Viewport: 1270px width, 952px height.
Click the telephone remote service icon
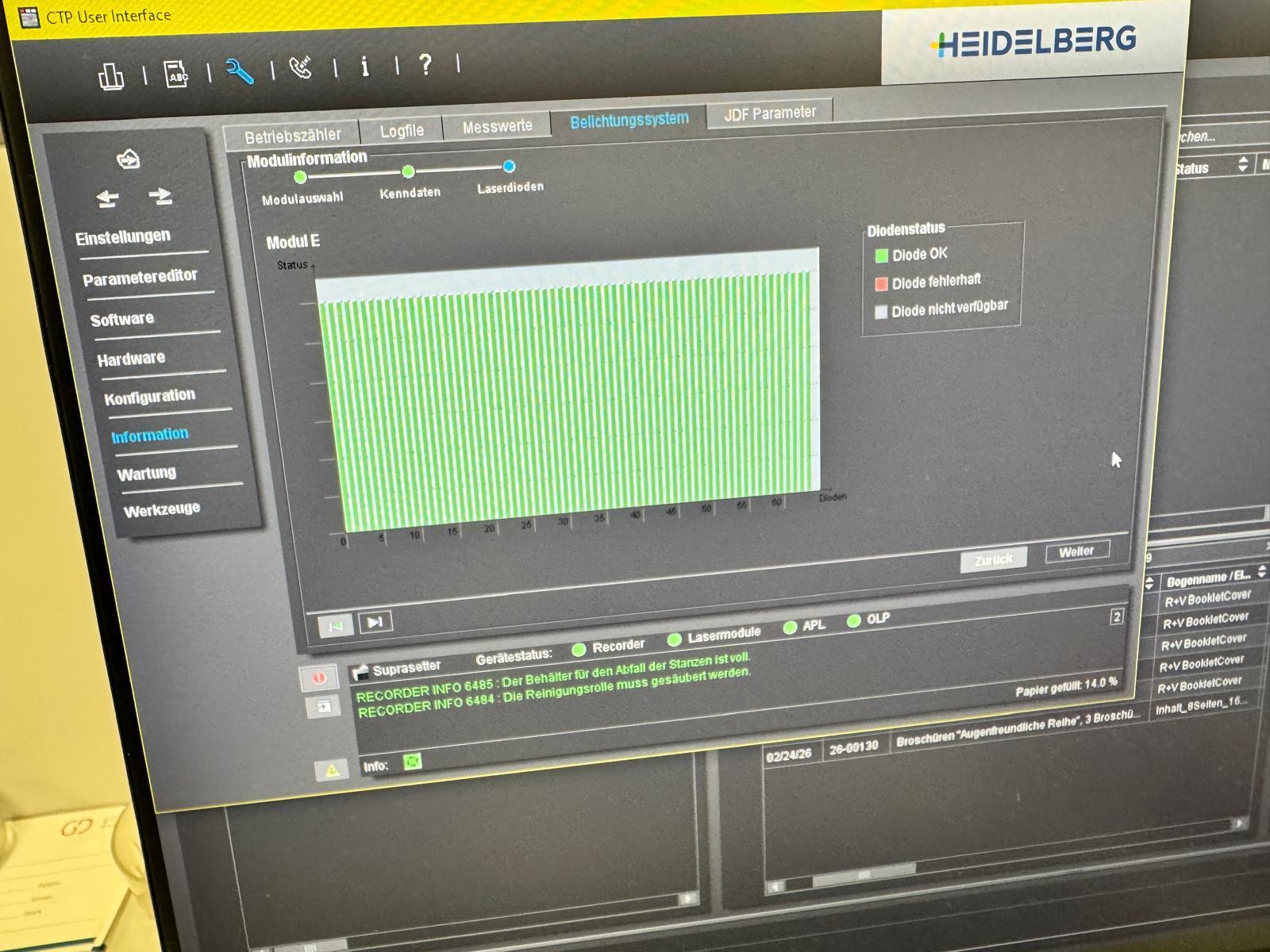[x=301, y=68]
